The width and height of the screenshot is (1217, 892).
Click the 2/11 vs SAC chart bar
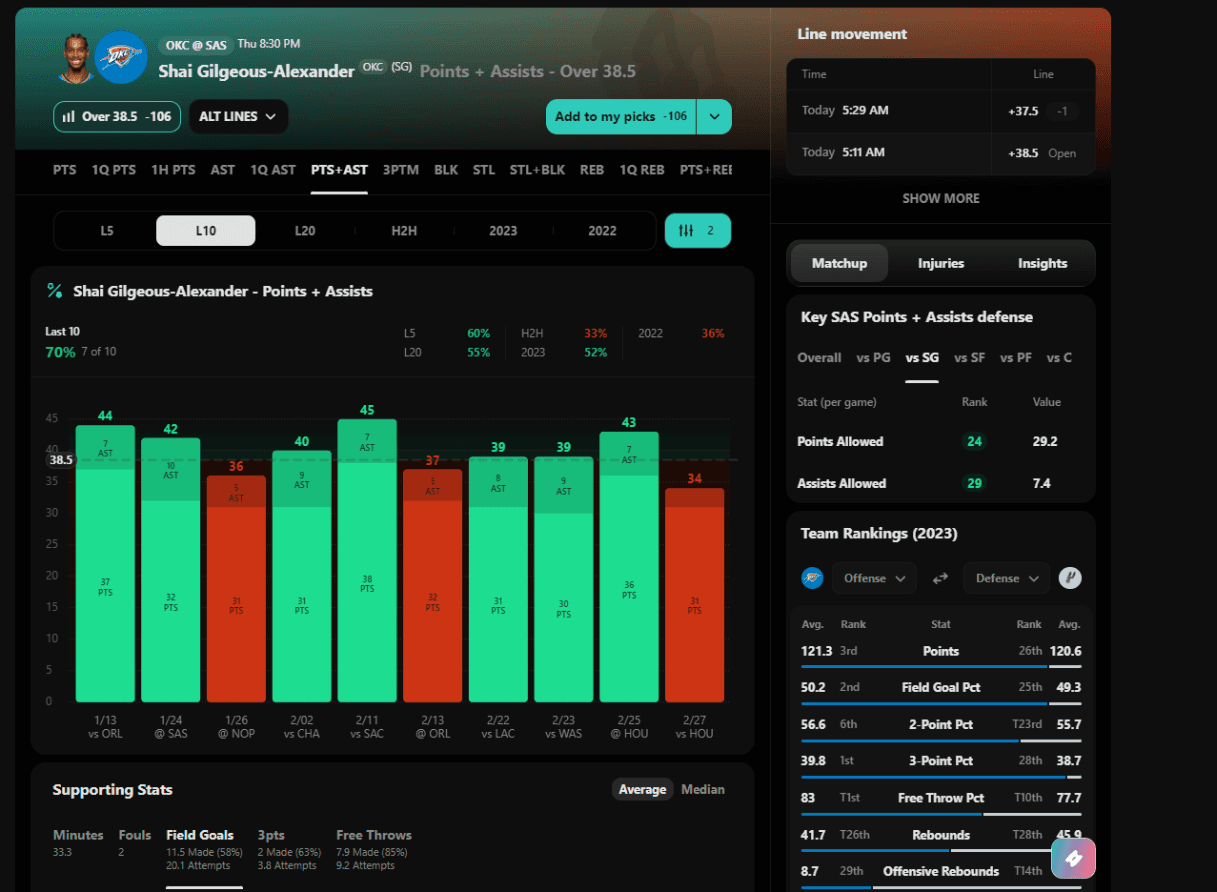coord(367,560)
